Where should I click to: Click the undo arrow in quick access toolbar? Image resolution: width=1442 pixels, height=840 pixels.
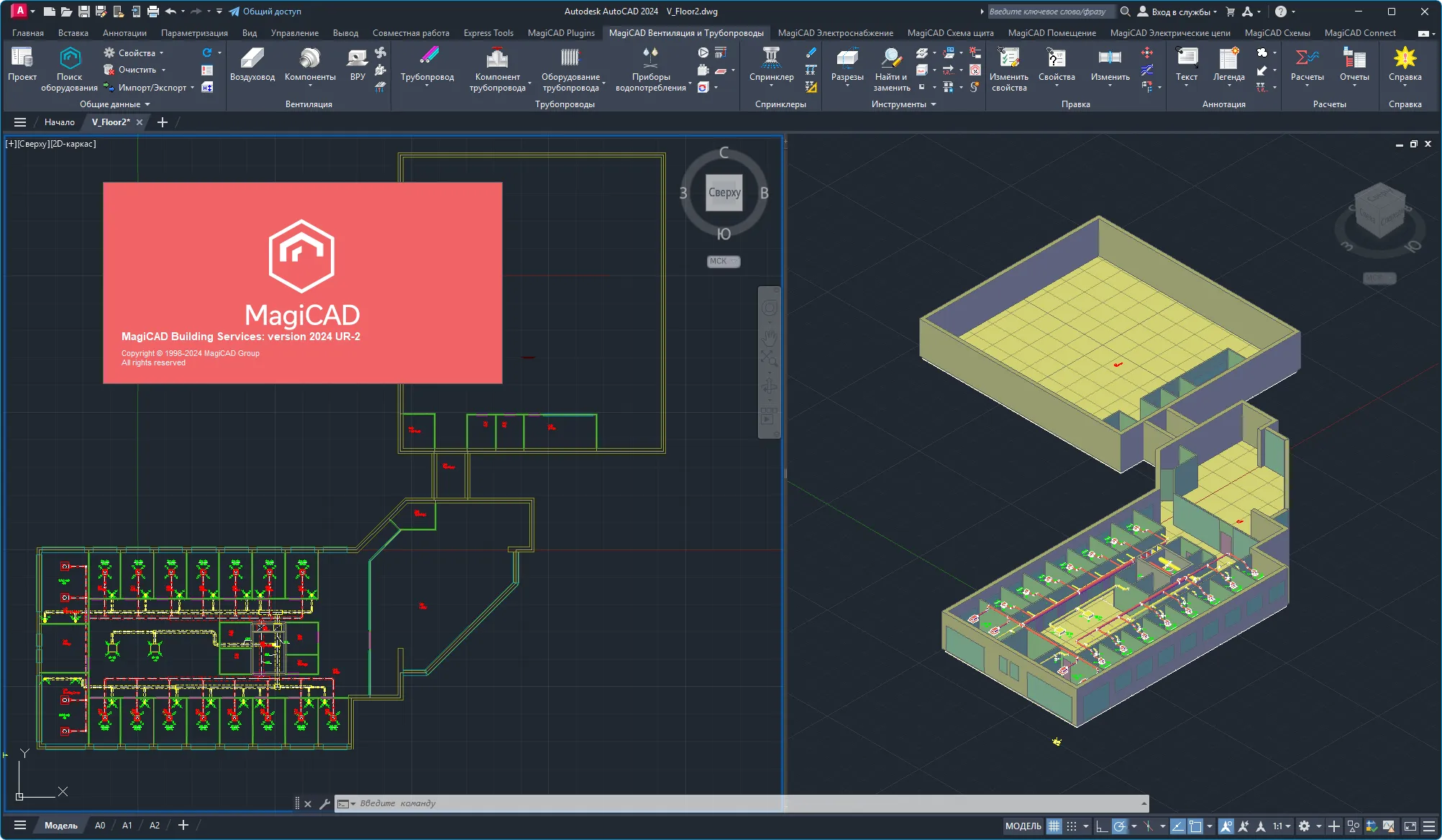click(170, 12)
